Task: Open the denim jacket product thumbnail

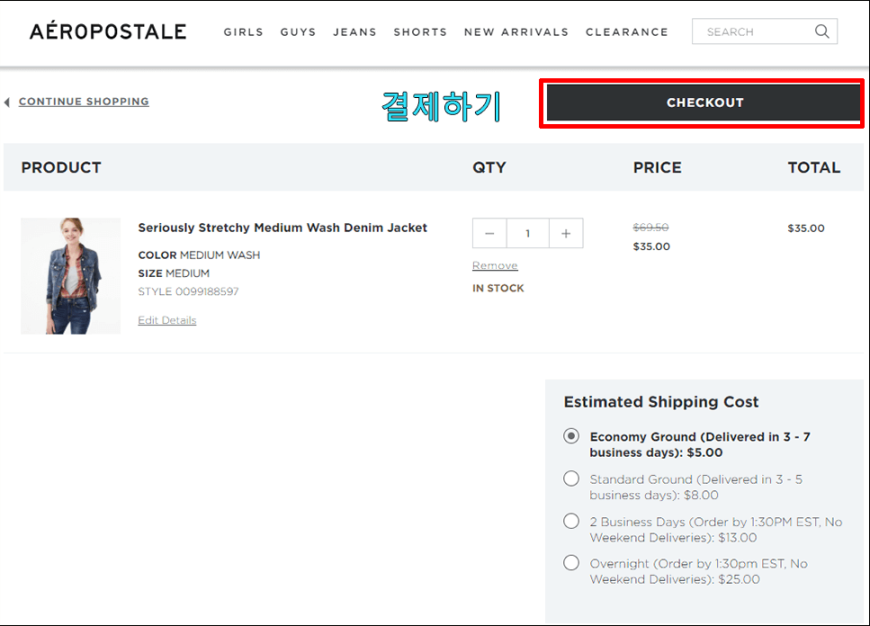Action: [70, 276]
